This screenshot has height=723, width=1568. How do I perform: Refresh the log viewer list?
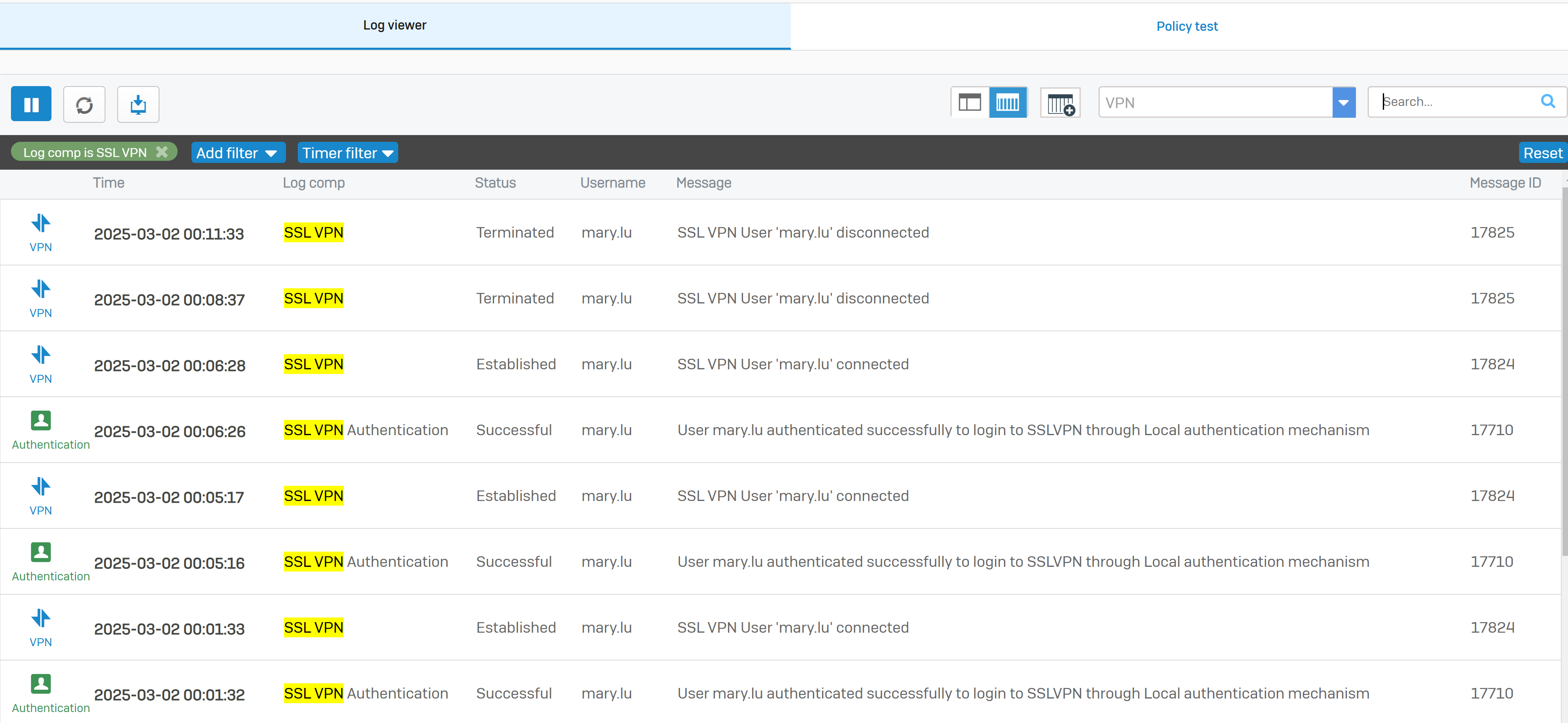click(84, 104)
